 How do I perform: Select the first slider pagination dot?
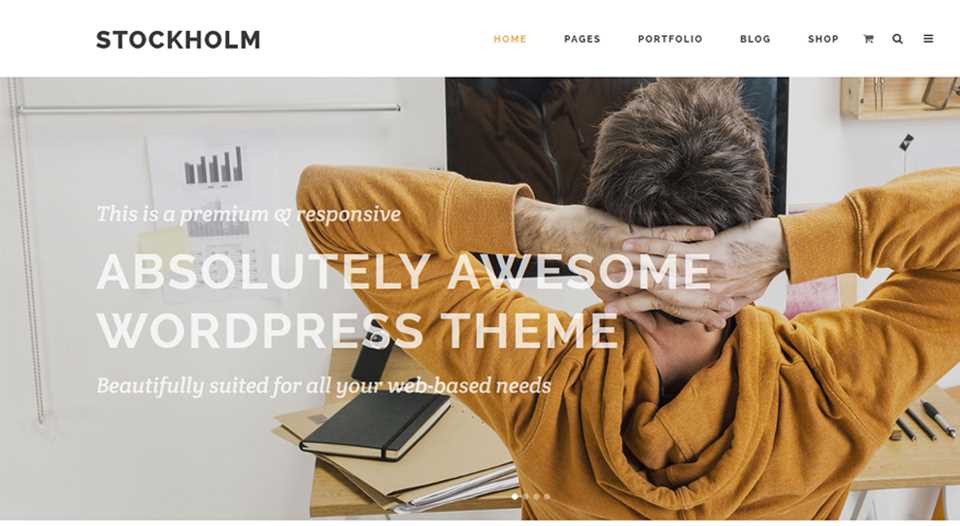coord(515,497)
